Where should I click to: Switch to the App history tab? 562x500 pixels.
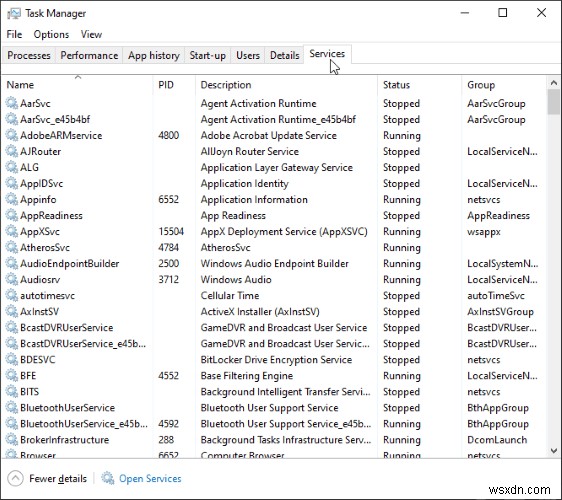point(154,56)
